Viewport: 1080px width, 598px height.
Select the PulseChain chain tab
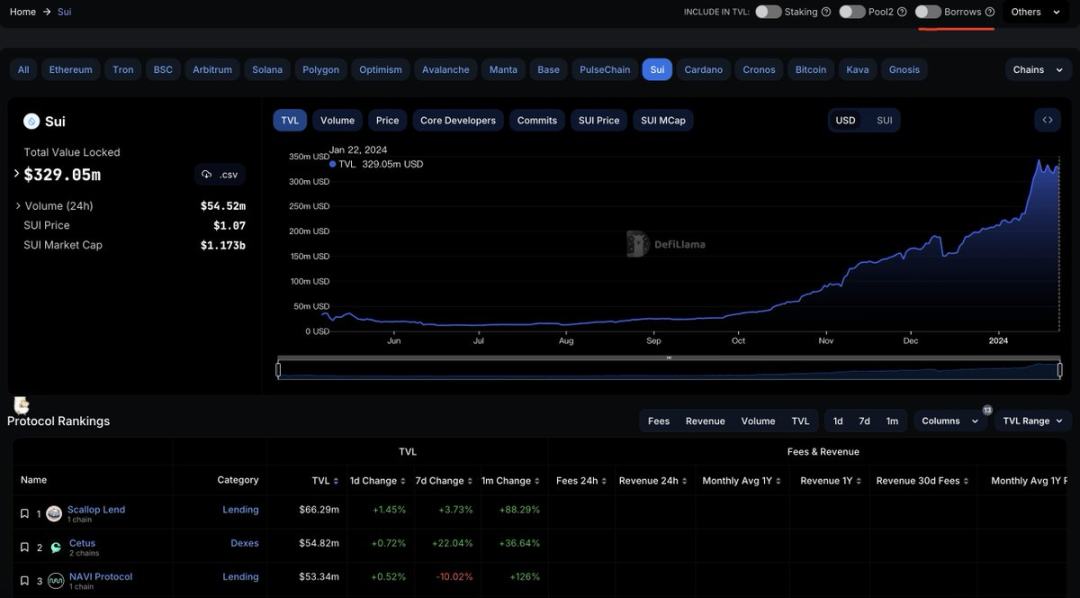[605, 70]
